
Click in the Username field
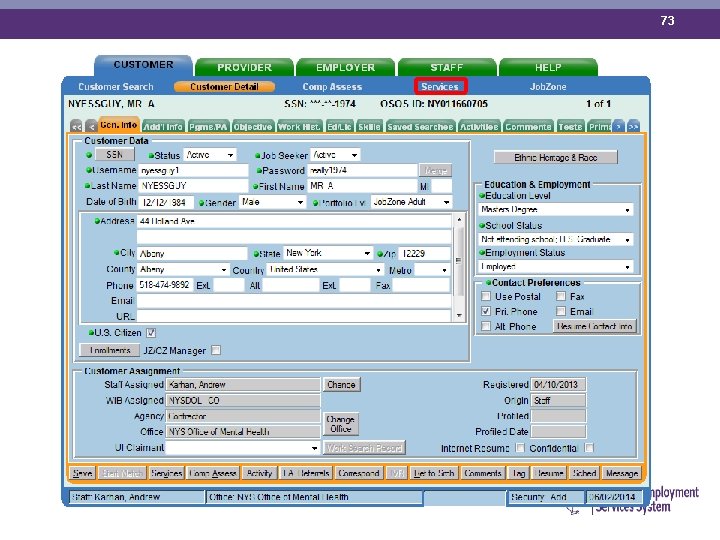click(x=193, y=170)
